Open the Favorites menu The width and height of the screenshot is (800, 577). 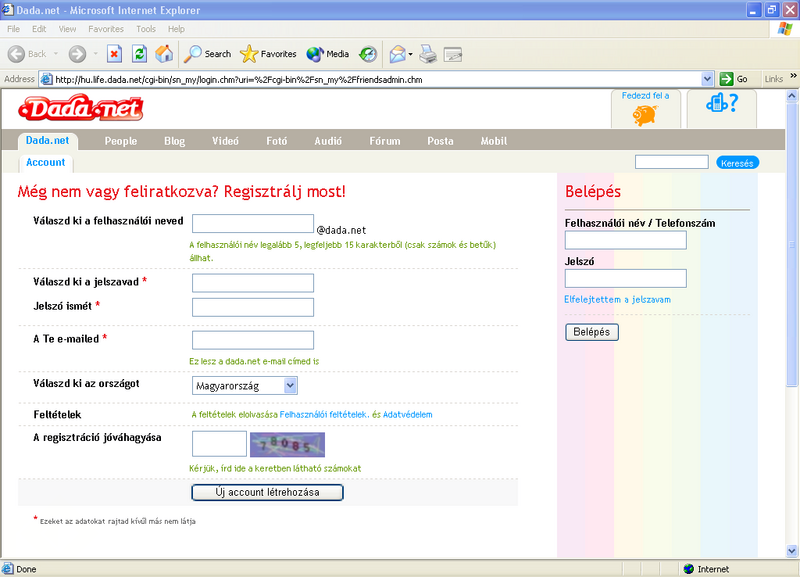[106, 29]
